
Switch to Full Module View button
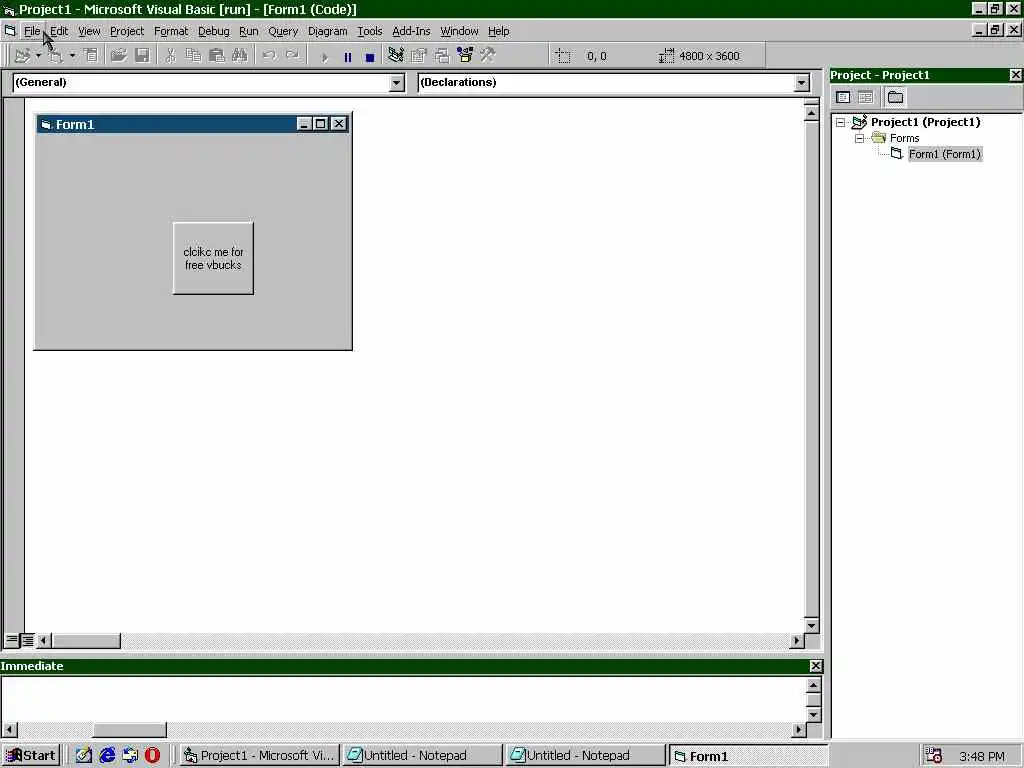tap(27, 640)
